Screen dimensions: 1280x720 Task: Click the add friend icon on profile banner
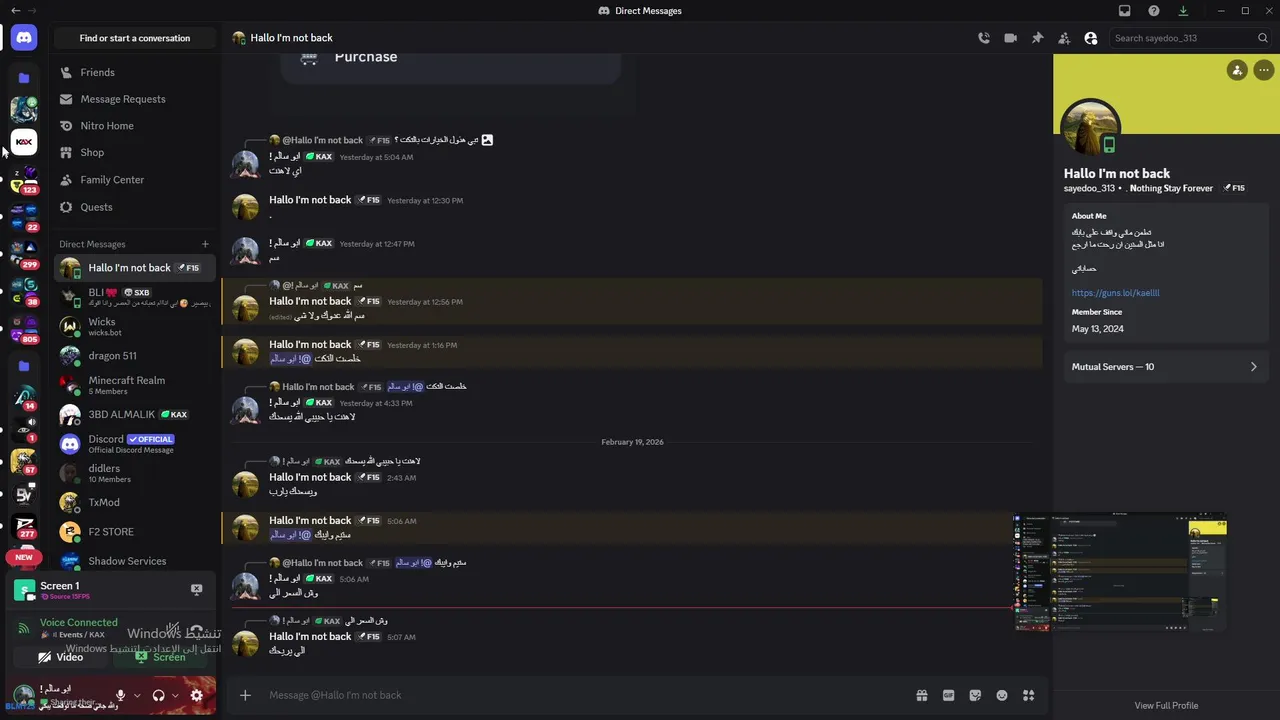pyautogui.click(x=1237, y=70)
